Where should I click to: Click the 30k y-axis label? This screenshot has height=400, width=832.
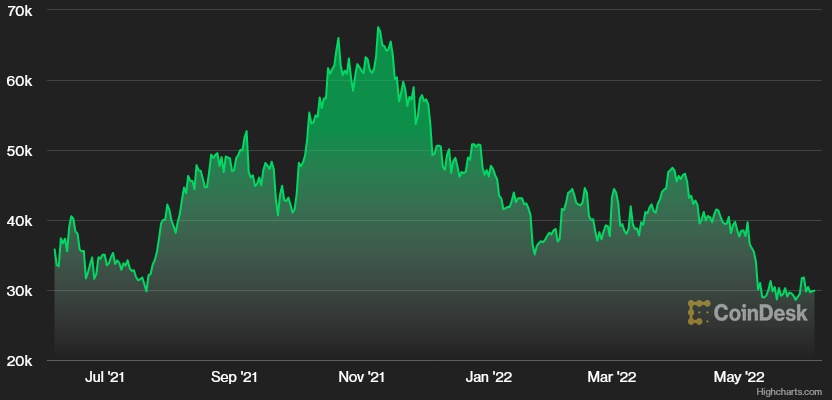[x=20, y=290]
